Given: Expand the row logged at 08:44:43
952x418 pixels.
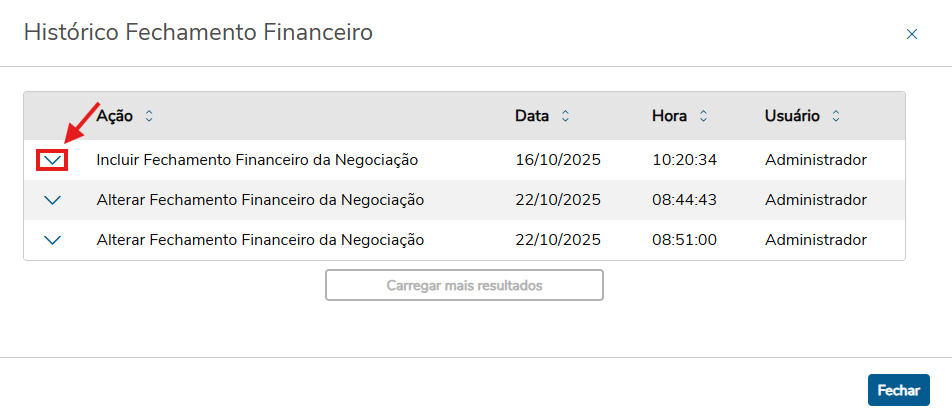Looking at the screenshot, I should click(x=53, y=200).
